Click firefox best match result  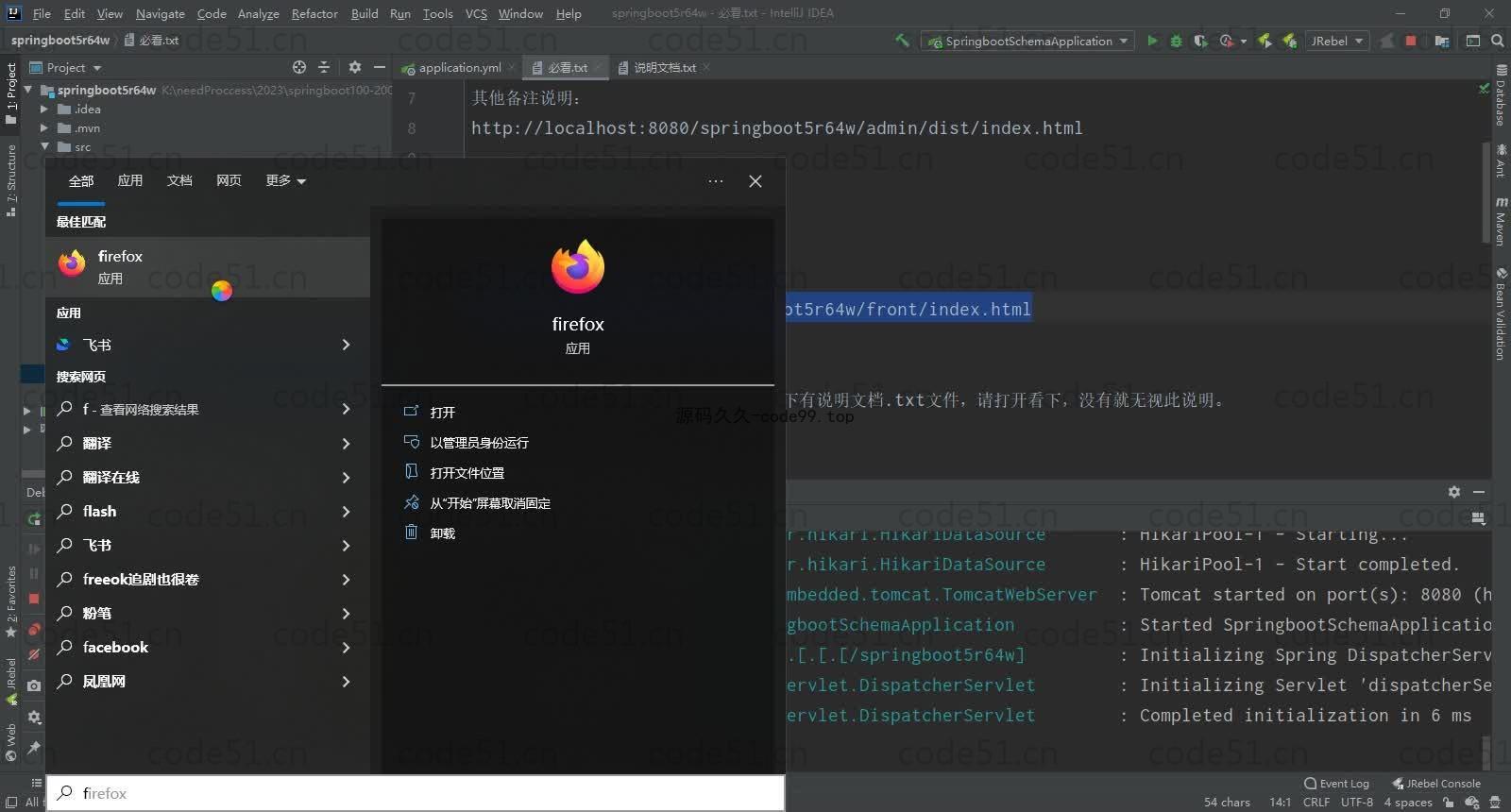[x=208, y=267]
